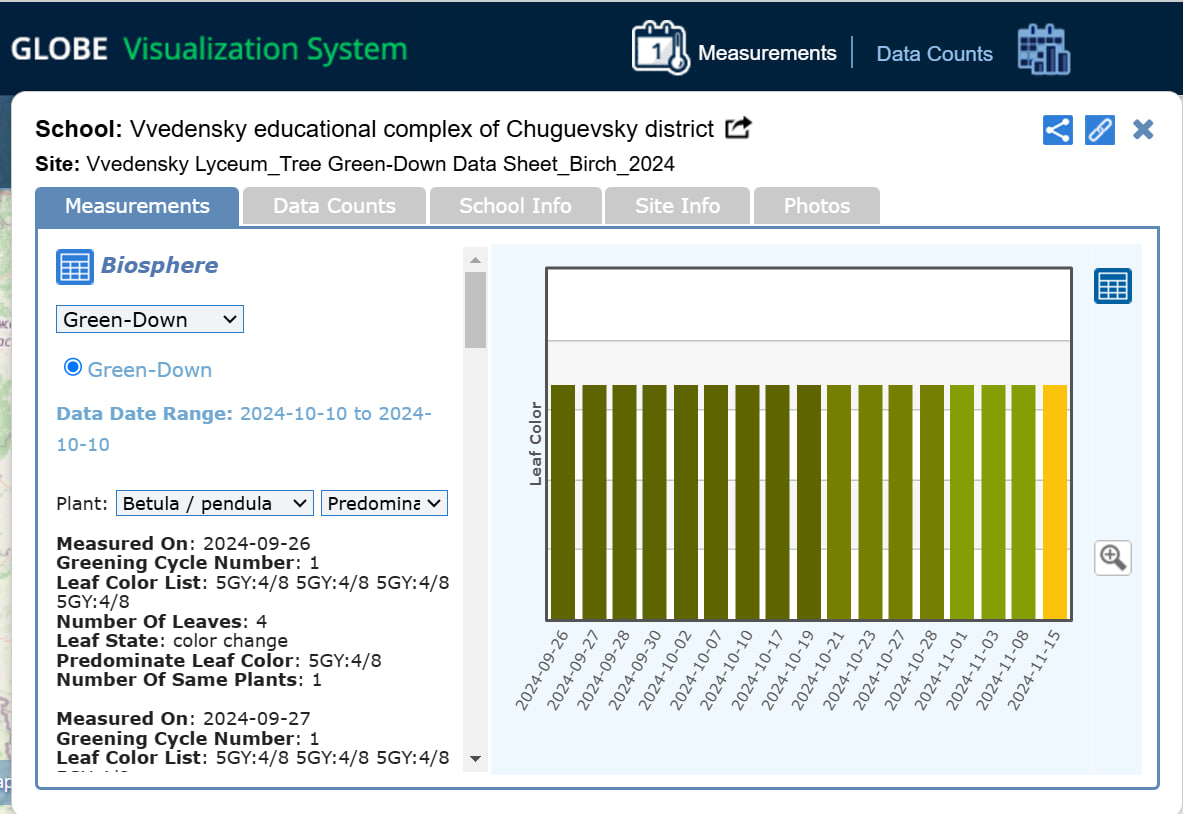1183x814 pixels.
Task: Open Biosphere data table icon
Action: (75, 266)
